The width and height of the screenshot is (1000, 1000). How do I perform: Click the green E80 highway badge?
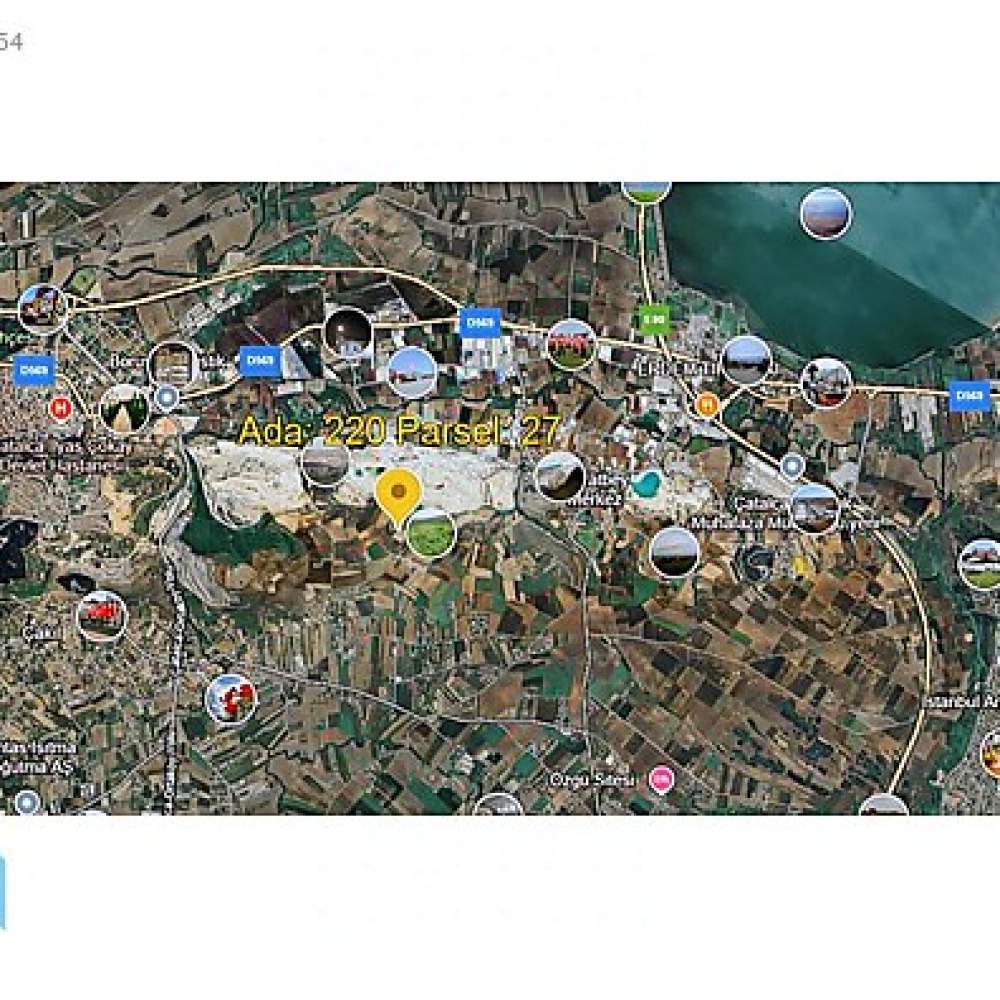coord(654,320)
